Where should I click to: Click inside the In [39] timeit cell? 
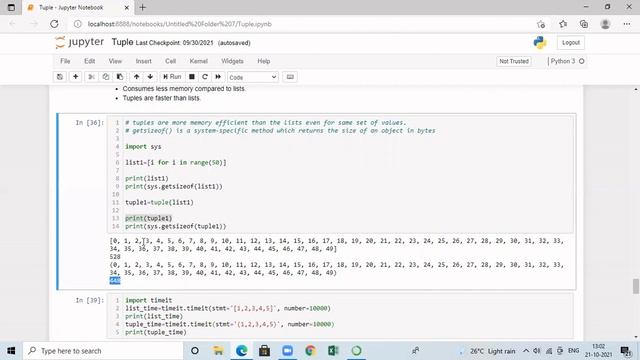click(340, 316)
